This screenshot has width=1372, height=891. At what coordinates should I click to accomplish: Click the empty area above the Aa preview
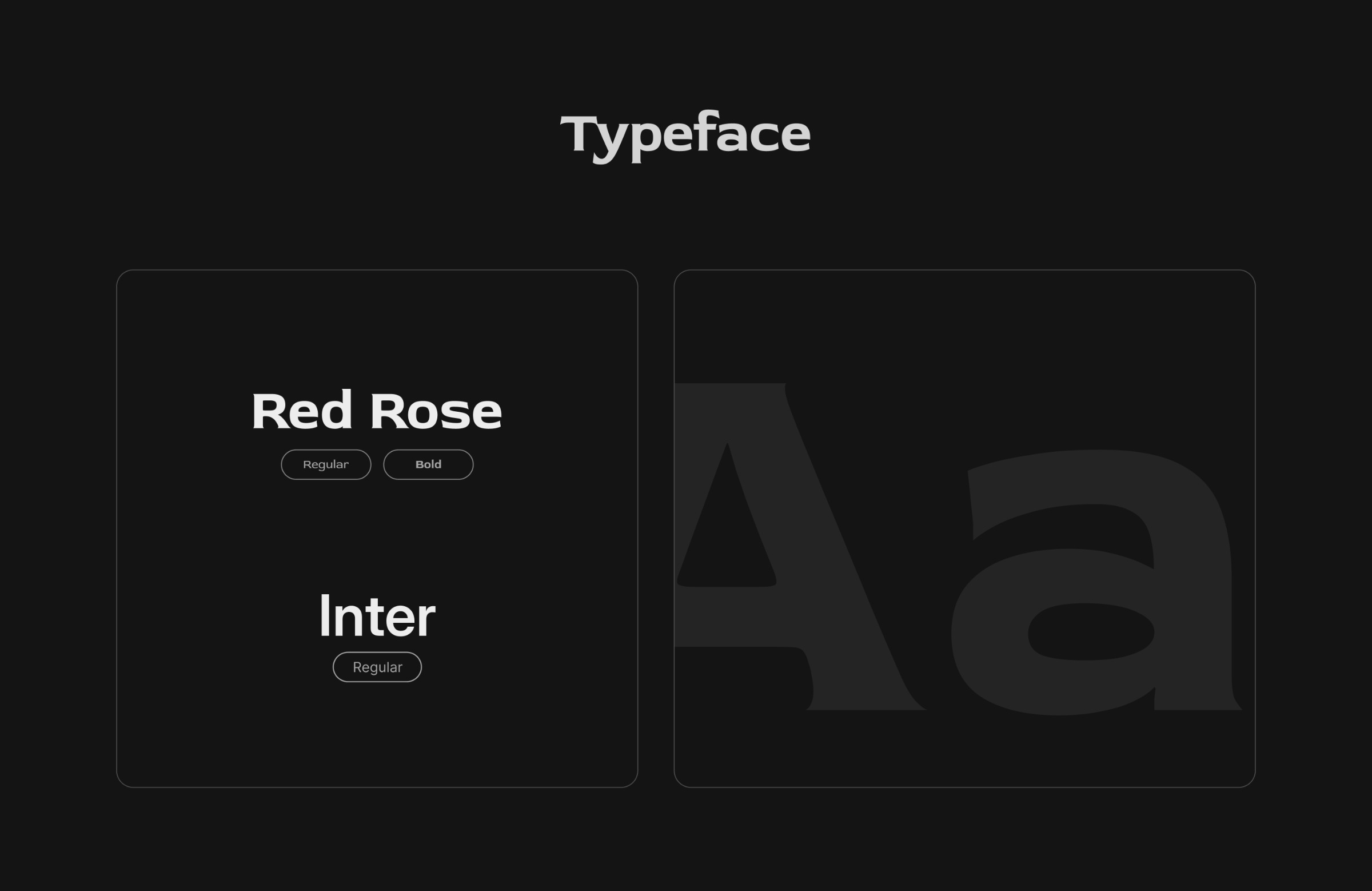(964, 326)
